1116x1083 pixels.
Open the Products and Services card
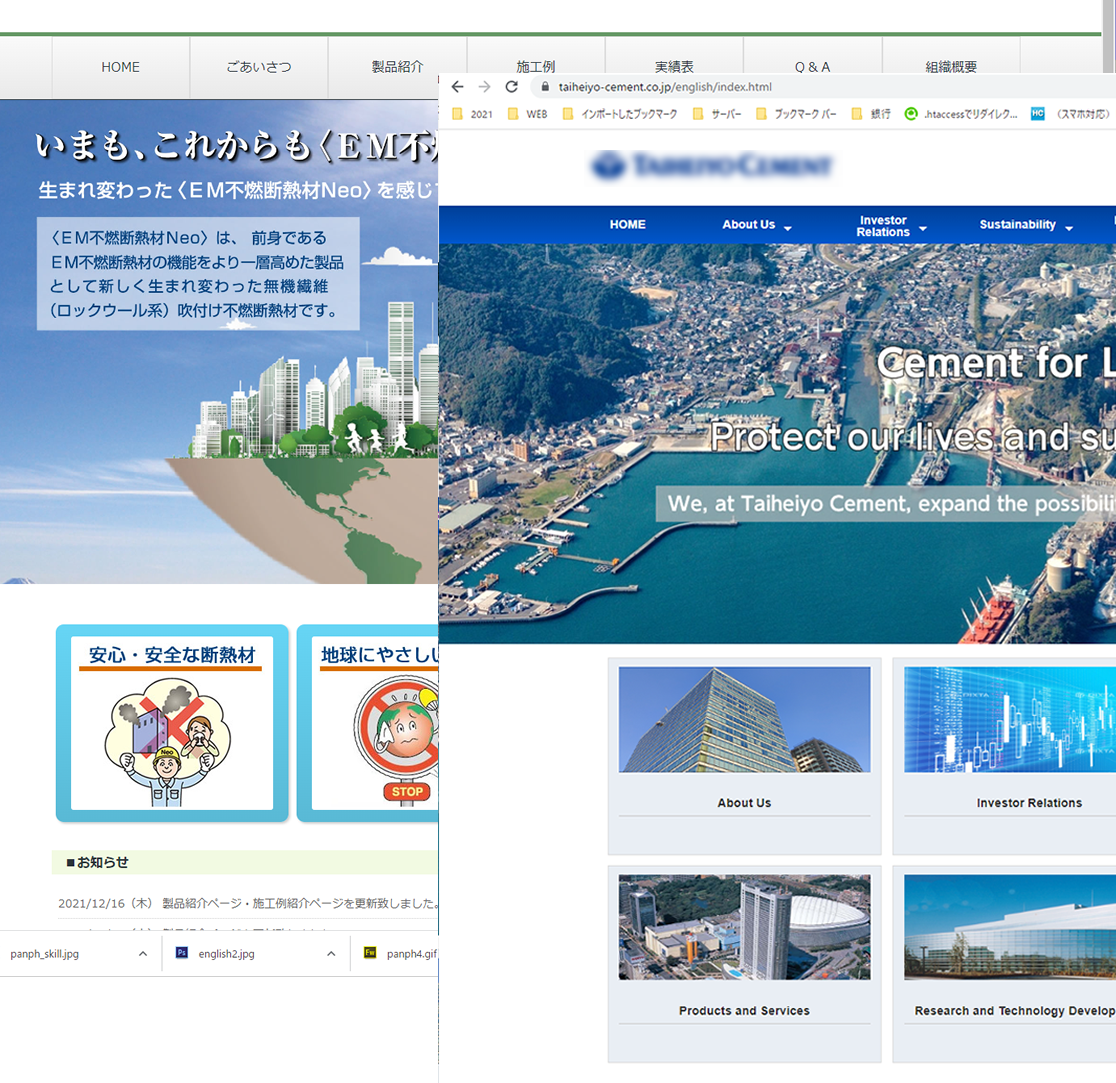click(744, 963)
